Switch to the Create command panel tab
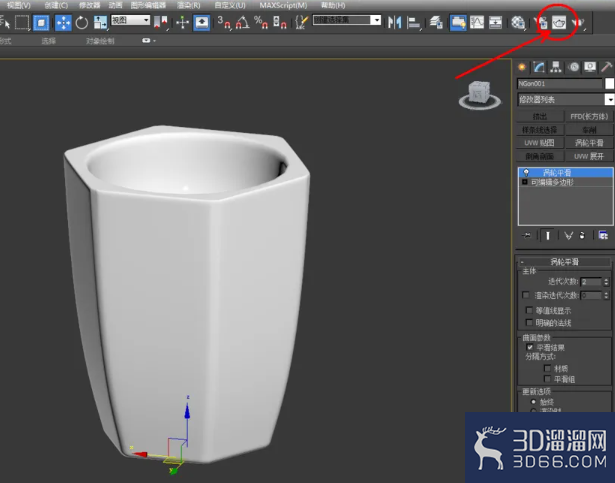This screenshot has width=615, height=483. 522,67
